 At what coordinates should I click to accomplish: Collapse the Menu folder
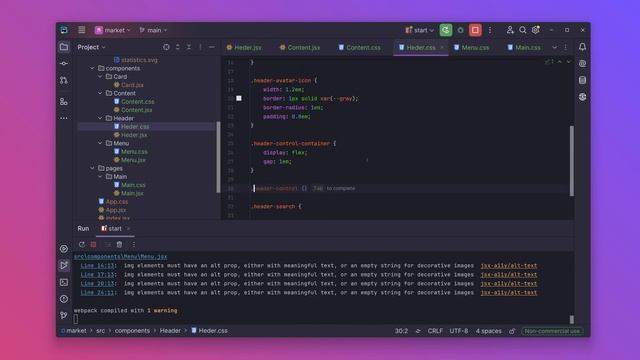(x=100, y=143)
